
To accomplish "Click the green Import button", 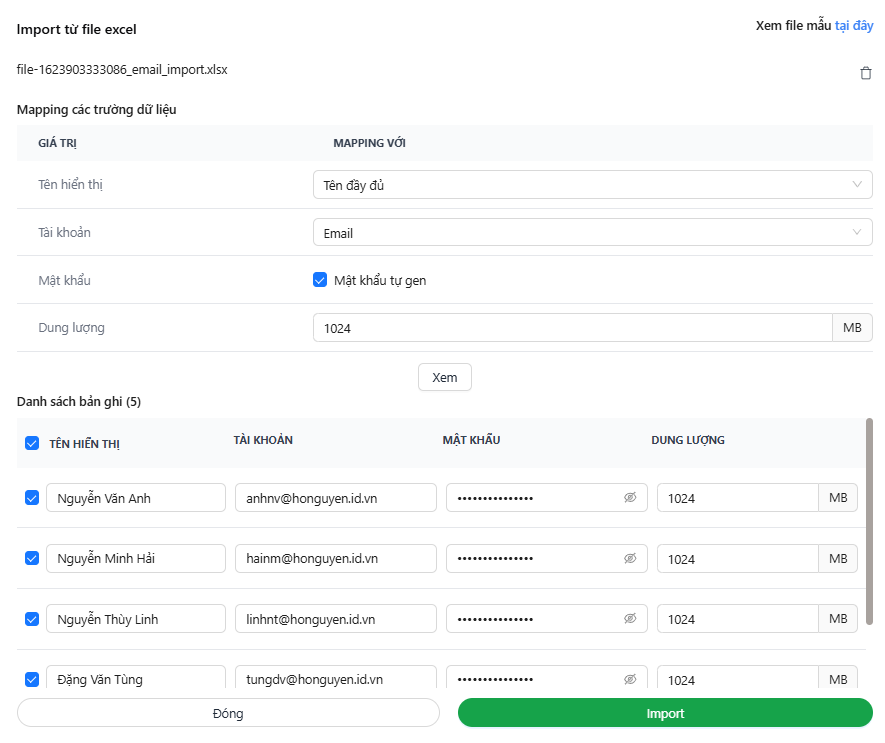I will pos(665,713).
